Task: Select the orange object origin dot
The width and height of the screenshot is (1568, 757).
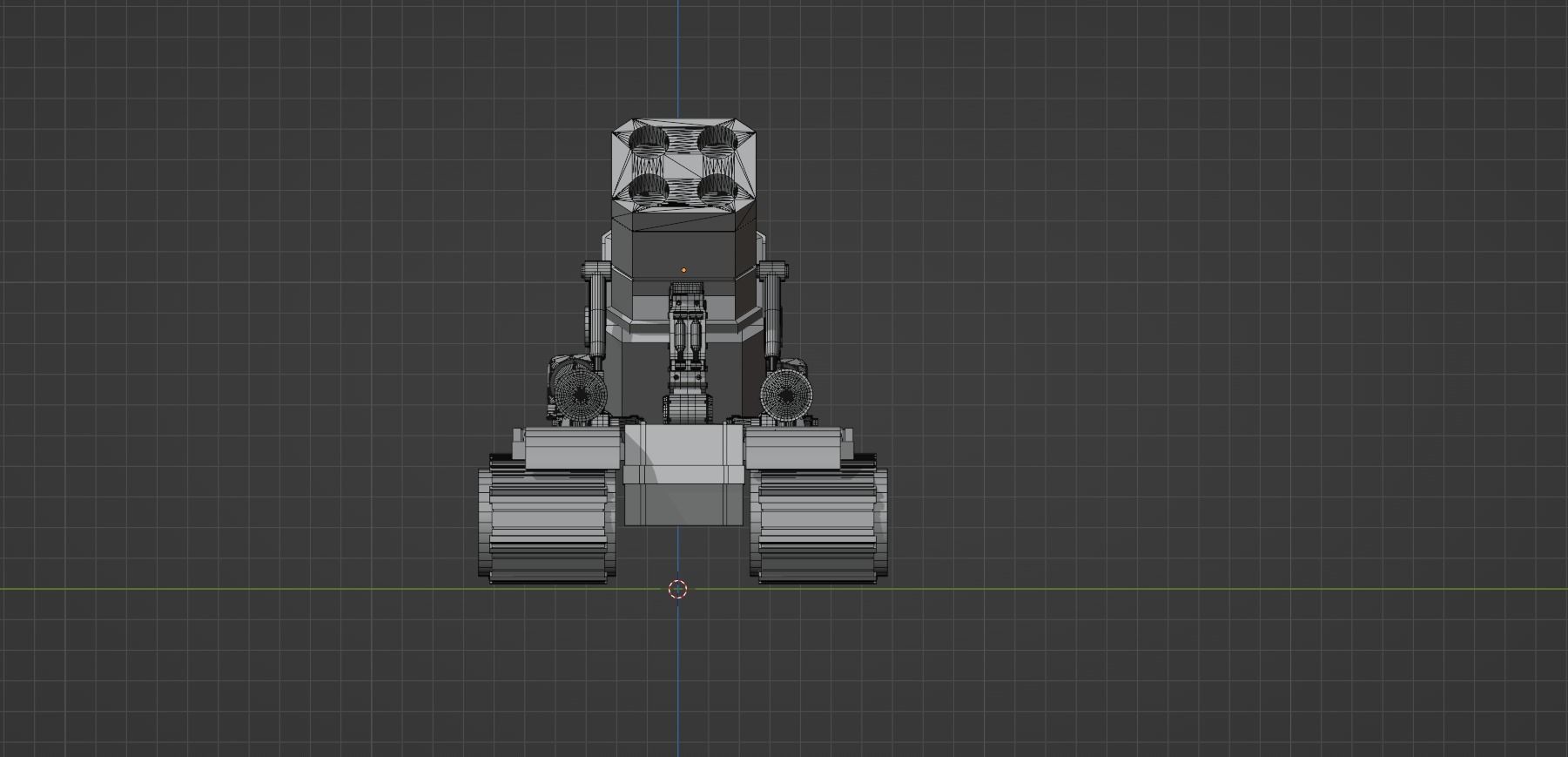Action: click(x=683, y=270)
